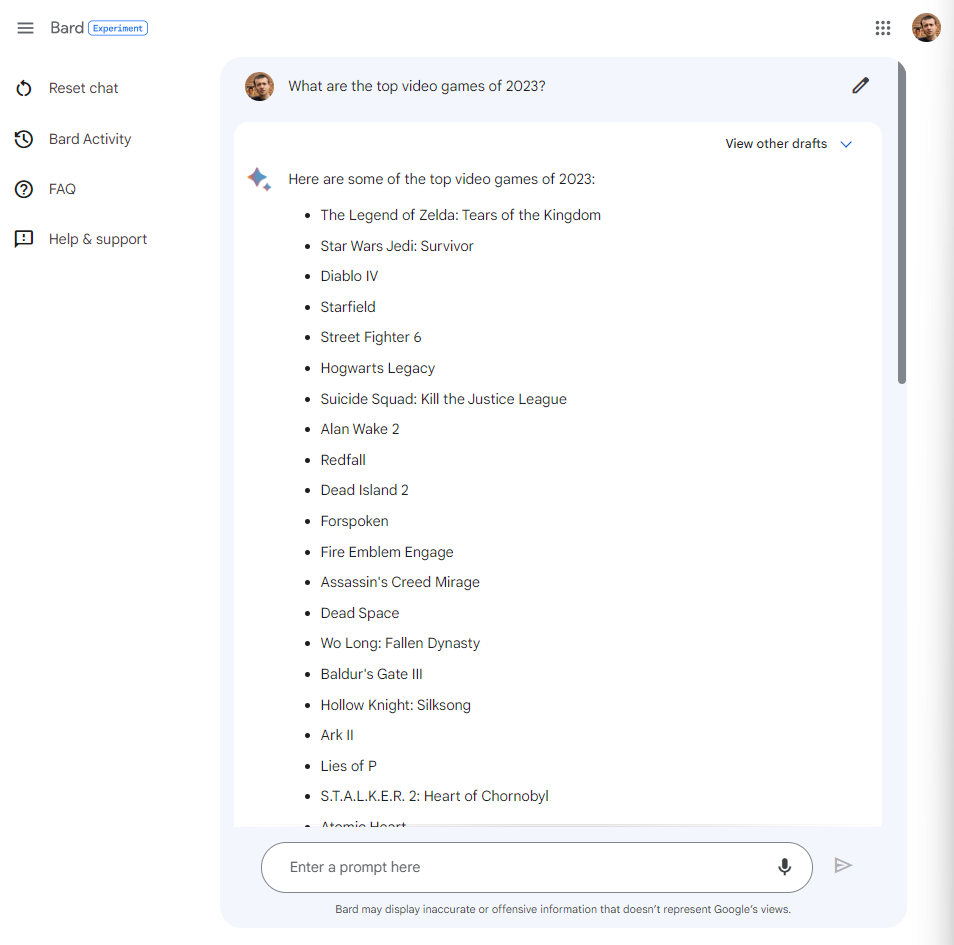Click the account profile avatar

pyautogui.click(x=926, y=28)
